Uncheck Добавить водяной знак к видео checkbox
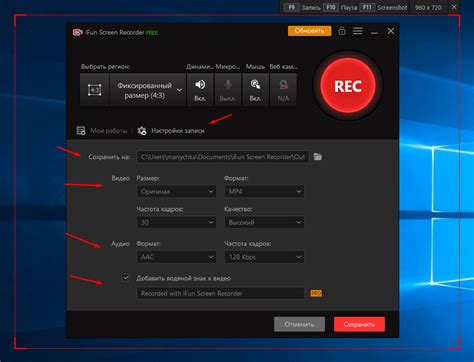This screenshot has height=362, width=474. point(125,277)
